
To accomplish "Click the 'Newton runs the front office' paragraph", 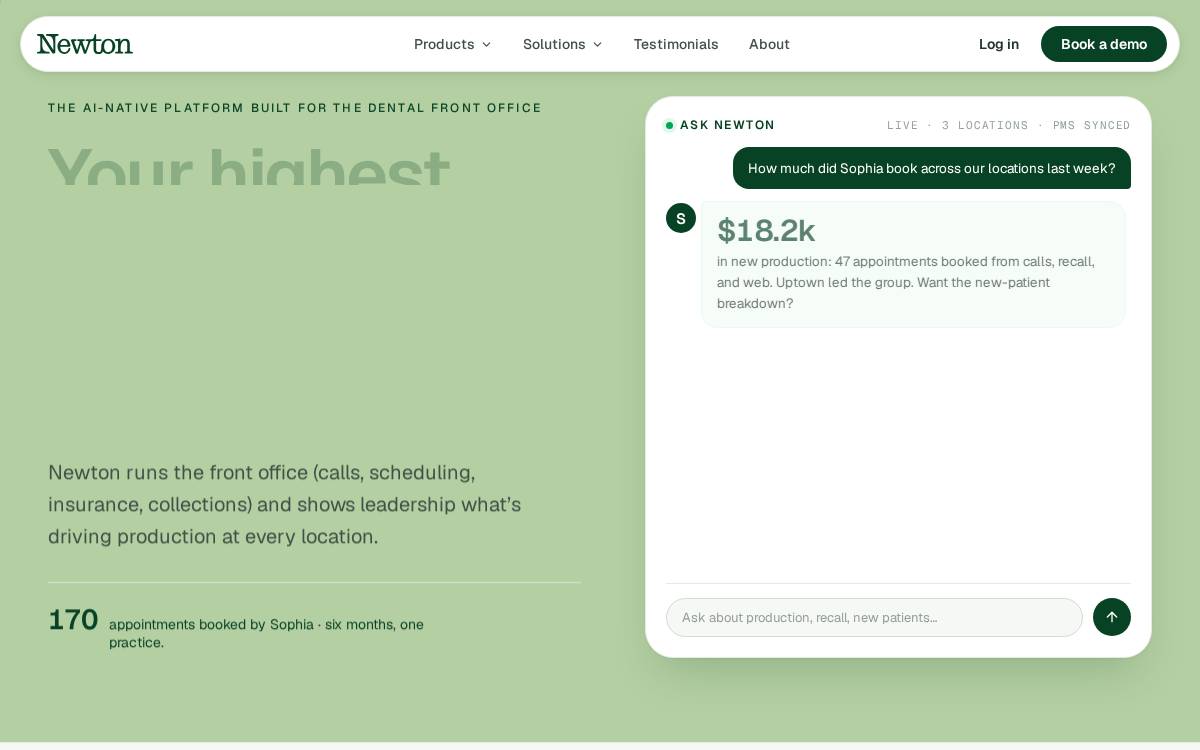I will click(285, 504).
